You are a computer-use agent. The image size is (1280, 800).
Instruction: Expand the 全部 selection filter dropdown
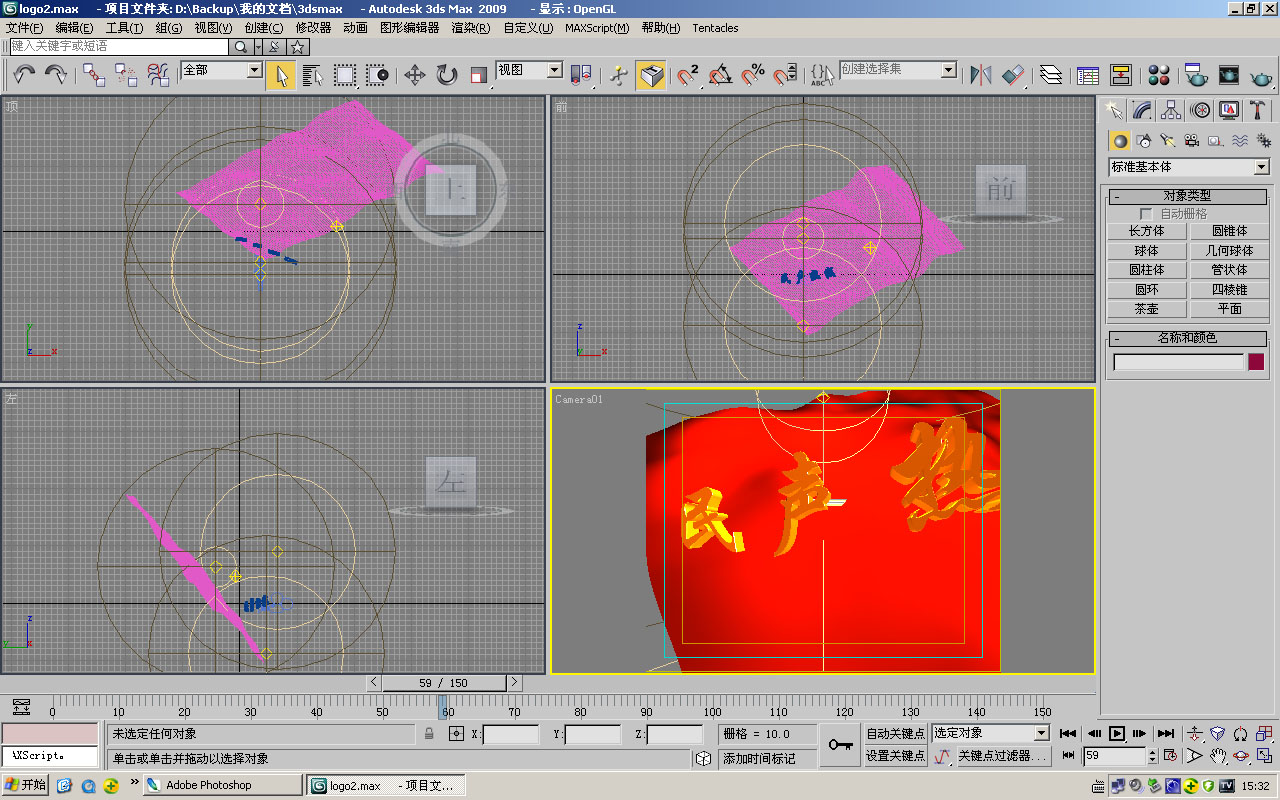[254, 70]
